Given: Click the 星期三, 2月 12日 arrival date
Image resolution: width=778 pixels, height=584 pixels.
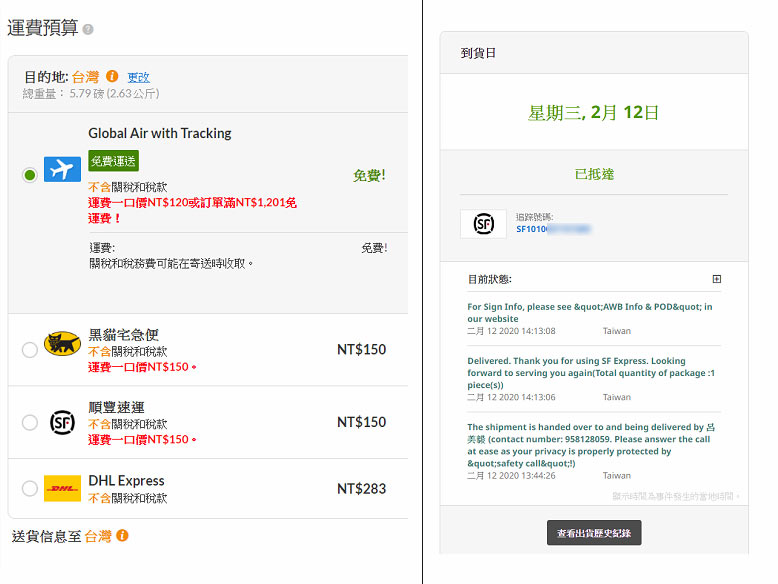Looking at the screenshot, I should [593, 113].
